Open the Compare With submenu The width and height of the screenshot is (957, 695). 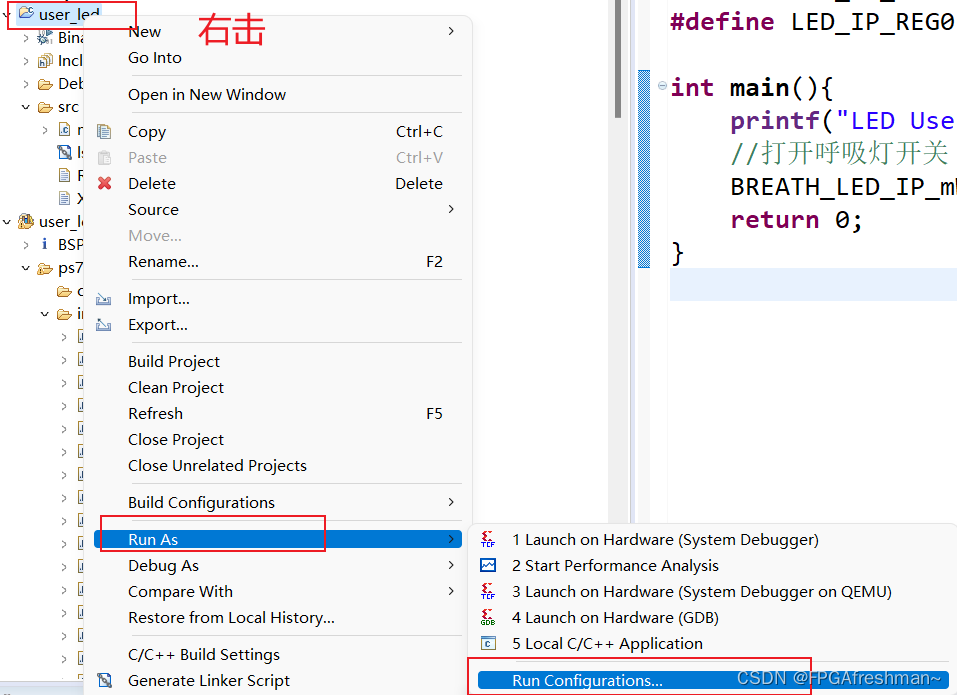click(x=278, y=591)
